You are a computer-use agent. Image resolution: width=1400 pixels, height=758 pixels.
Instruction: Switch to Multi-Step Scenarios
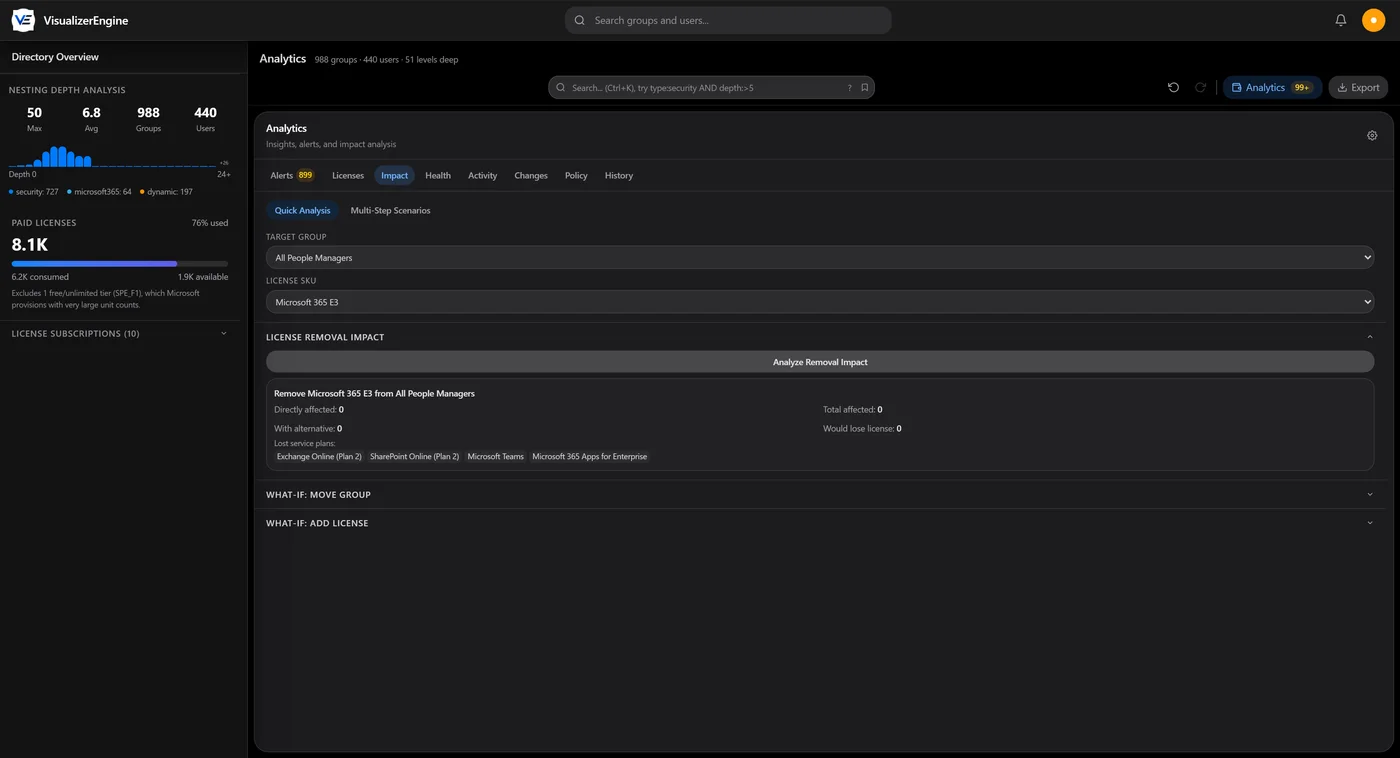coord(391,211)
